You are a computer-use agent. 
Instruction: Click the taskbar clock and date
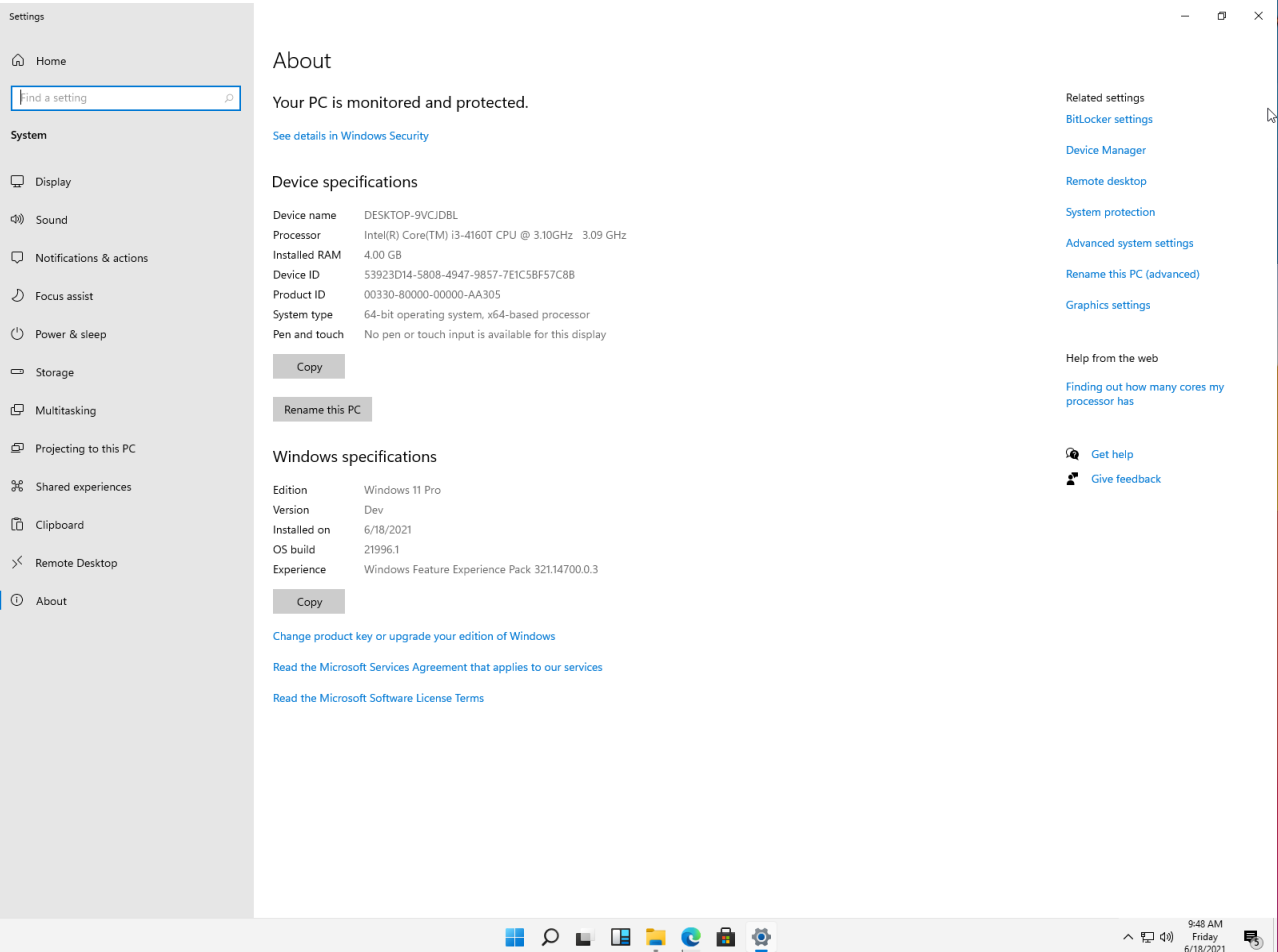click(x=1205, y=937)
